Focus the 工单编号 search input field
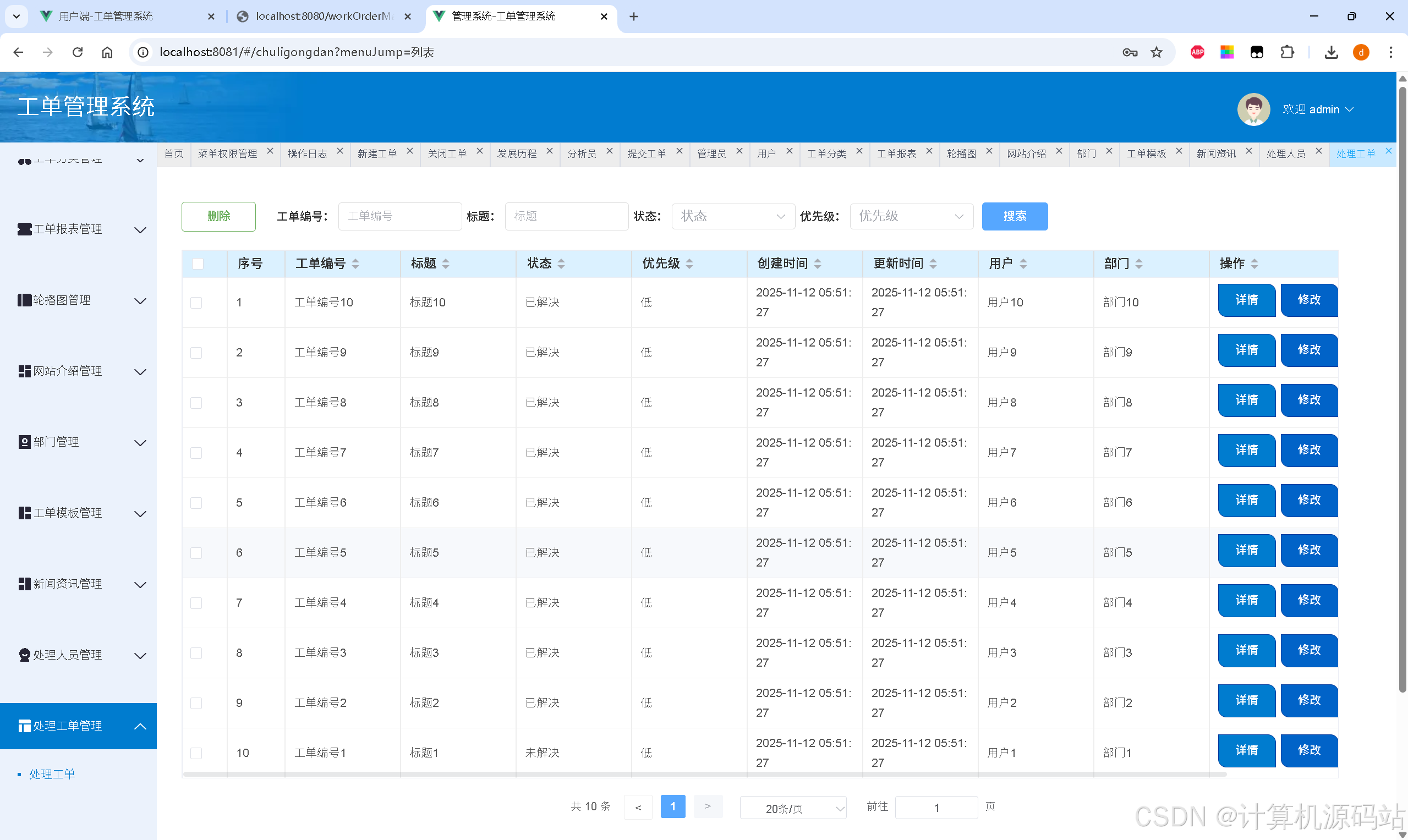Screen dimensions: 1408x840 [399, 216]
